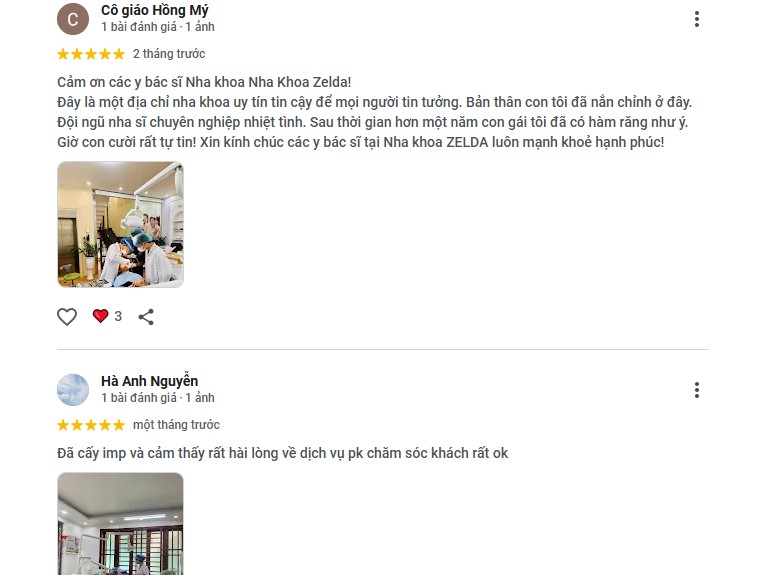Click '1 bài đánh giá · 1 ảnh' under Hồng Mý
760x575 pixels.
coord(158,27)
